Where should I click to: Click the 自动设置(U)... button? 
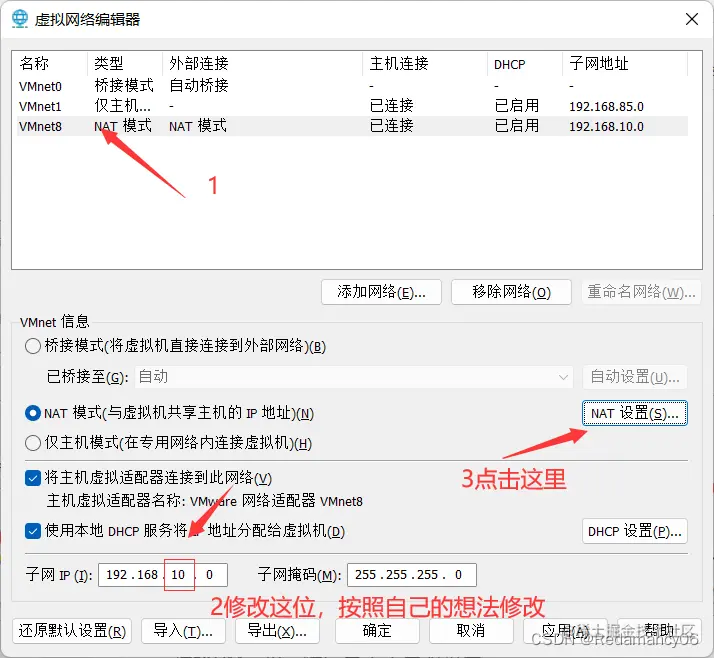(635, 377)
